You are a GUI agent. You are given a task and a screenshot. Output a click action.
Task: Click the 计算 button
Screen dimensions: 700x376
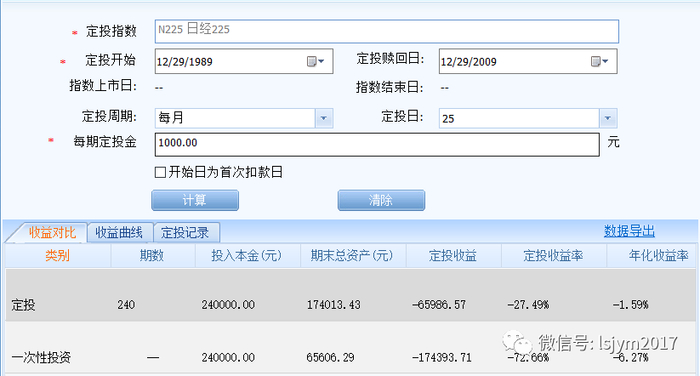[195, 200]
